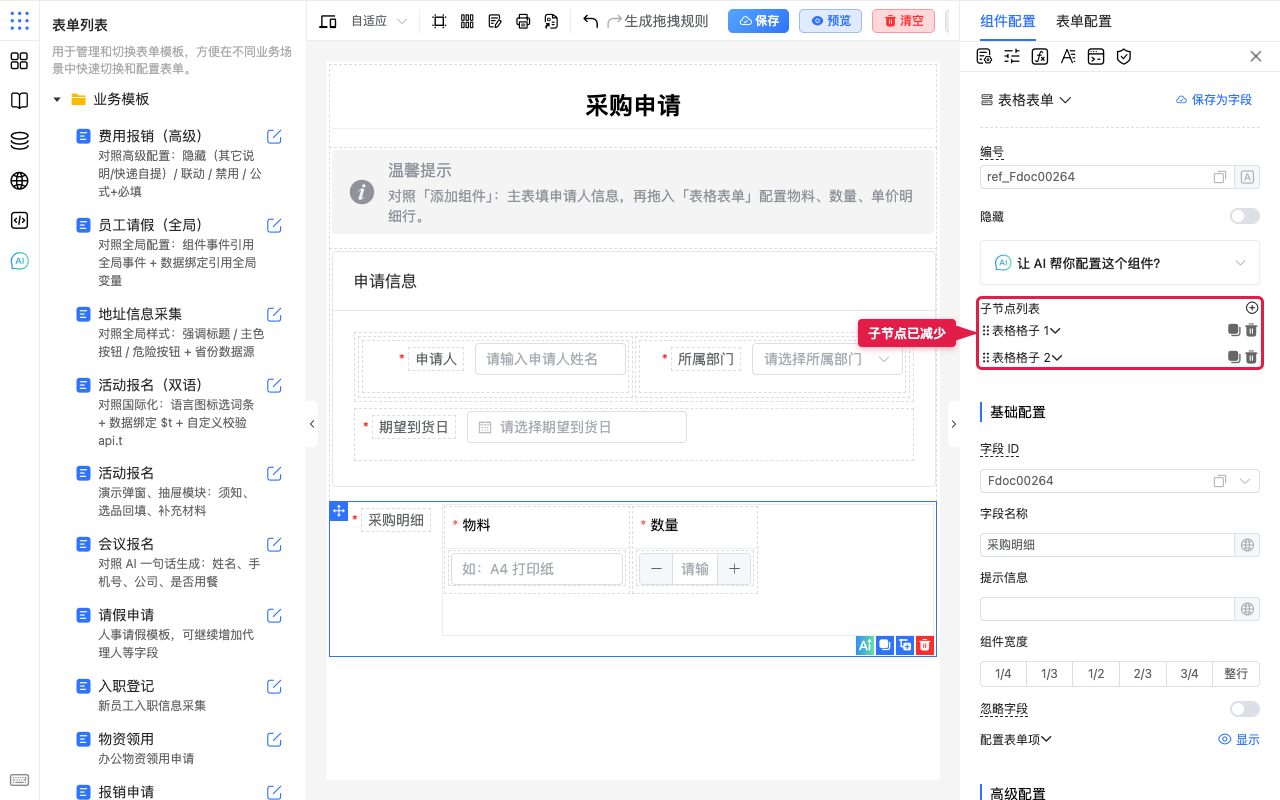The width and height of the screenshot is (1280, 800).
Task: Open the text style config icon
Action: tap(1068, 56)
